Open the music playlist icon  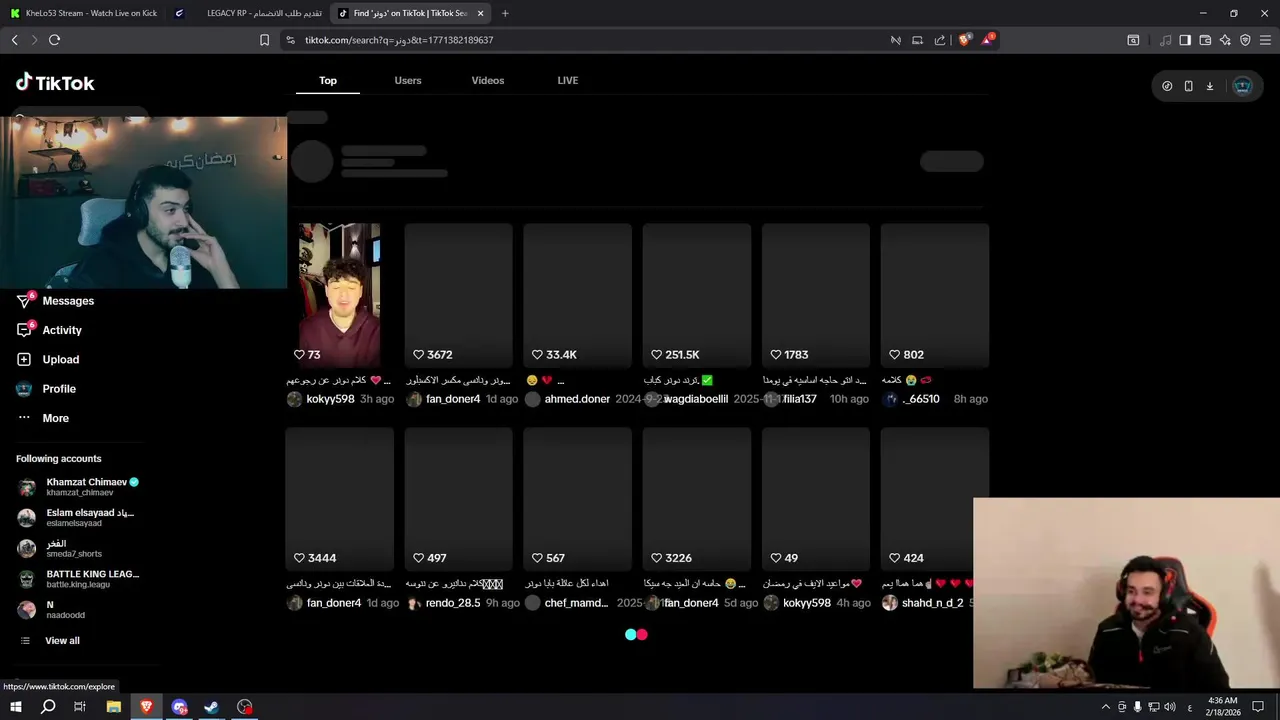[x=1165, y=40]
